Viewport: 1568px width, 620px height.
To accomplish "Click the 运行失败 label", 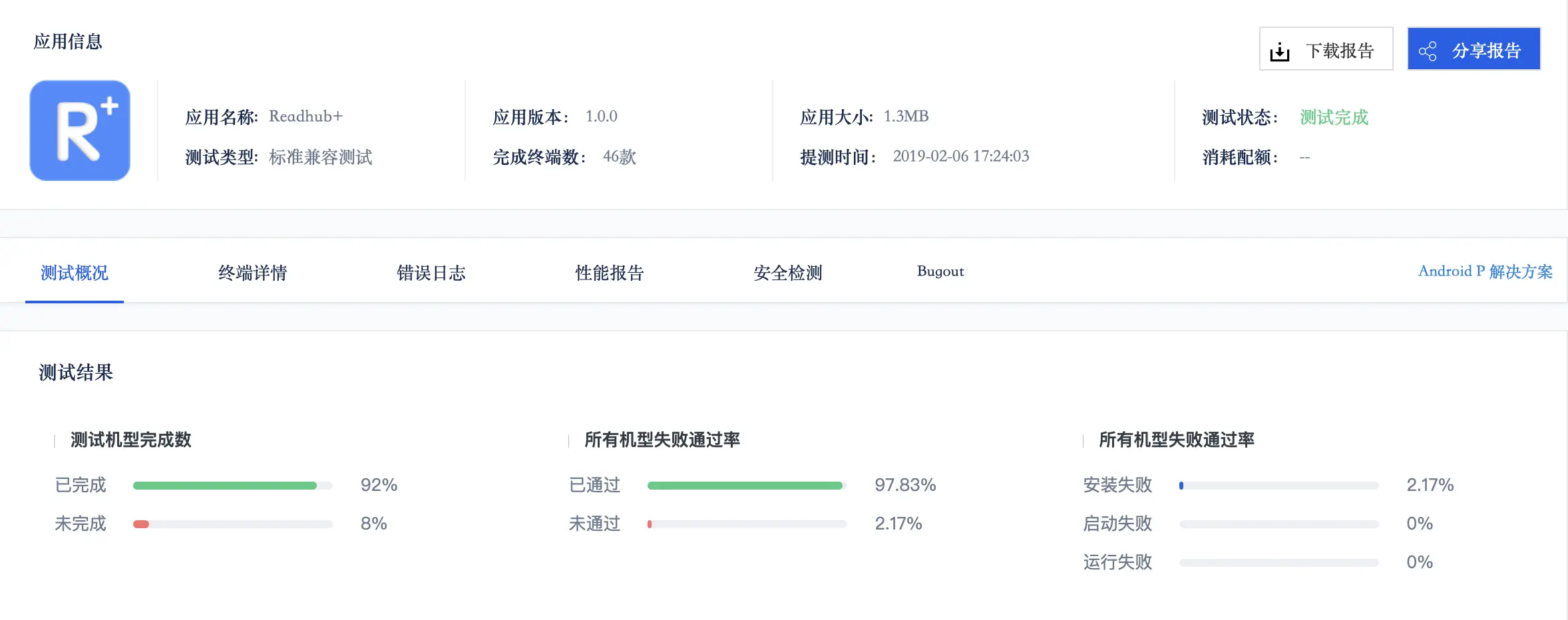I will [1117, 562].
